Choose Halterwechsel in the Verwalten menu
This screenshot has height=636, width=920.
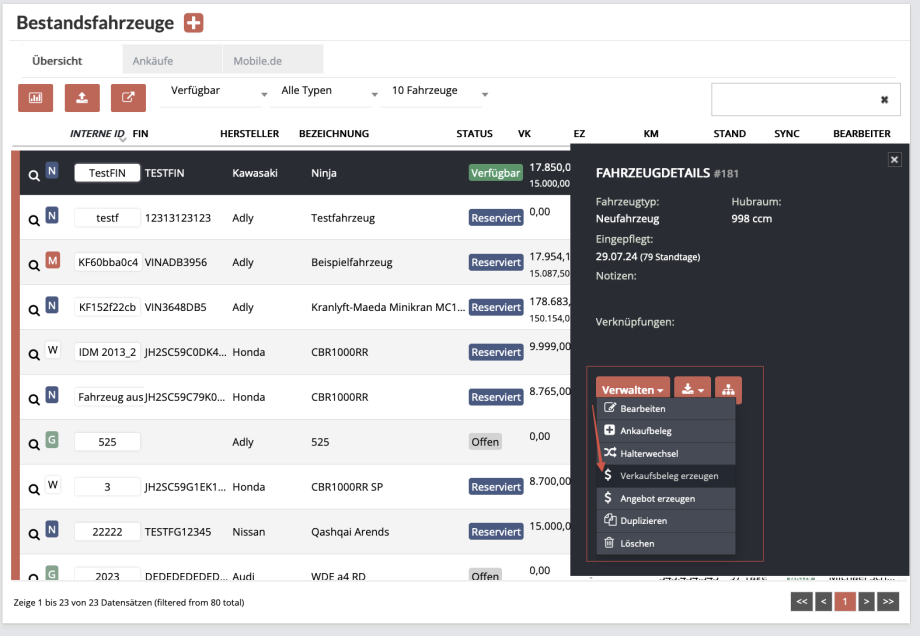coord(648,453)
